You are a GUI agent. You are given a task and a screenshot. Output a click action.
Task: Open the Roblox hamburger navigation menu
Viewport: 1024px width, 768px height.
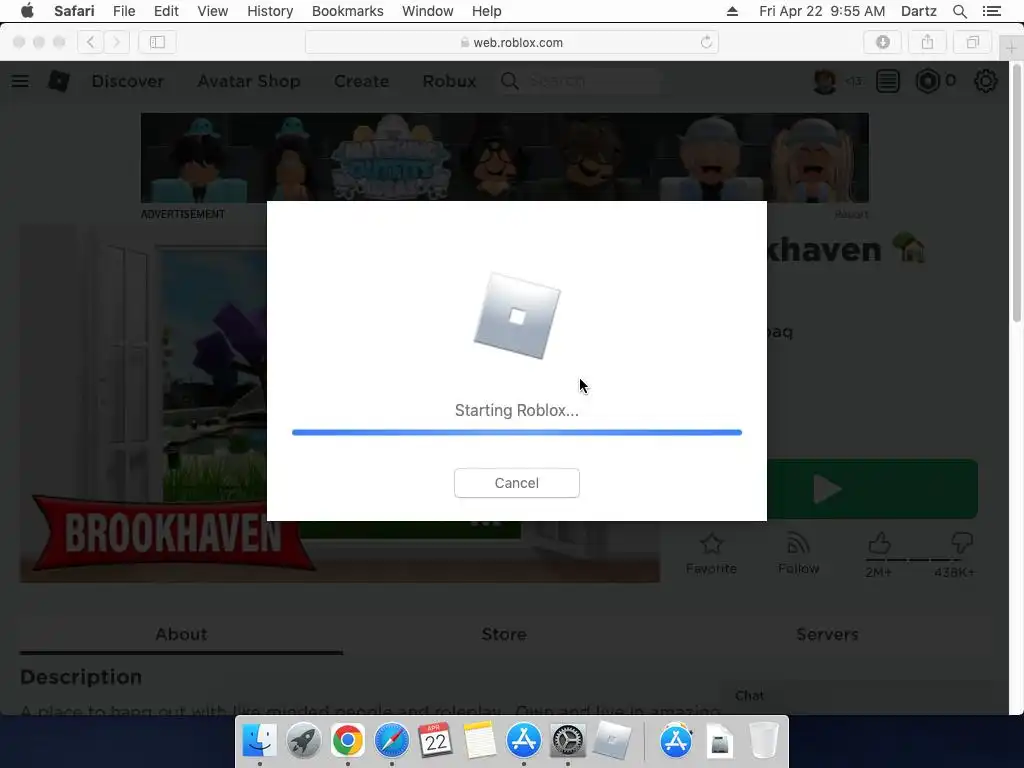pyautogui.click(x=20, y=81)
